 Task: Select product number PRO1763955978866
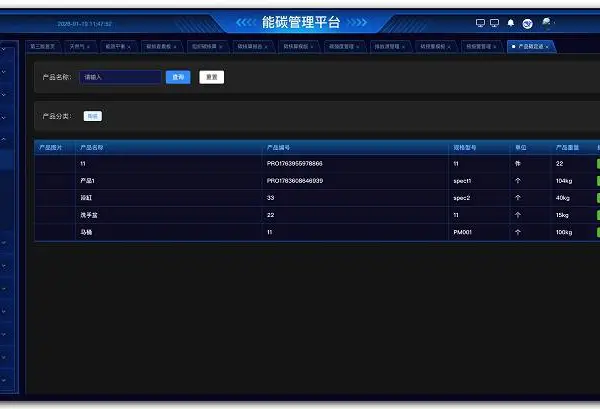(x=295, y=163)
